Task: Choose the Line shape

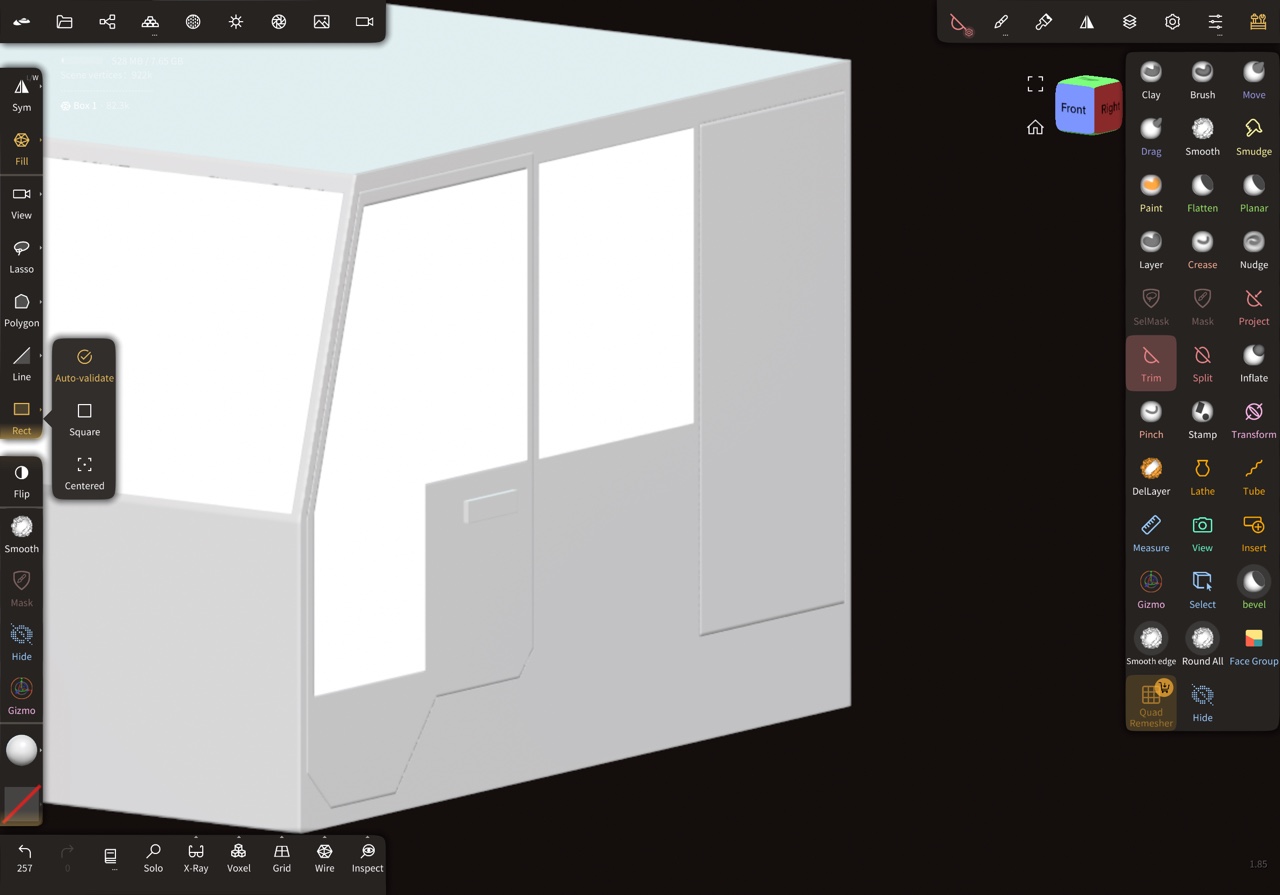Action: (x=21, y=364)
